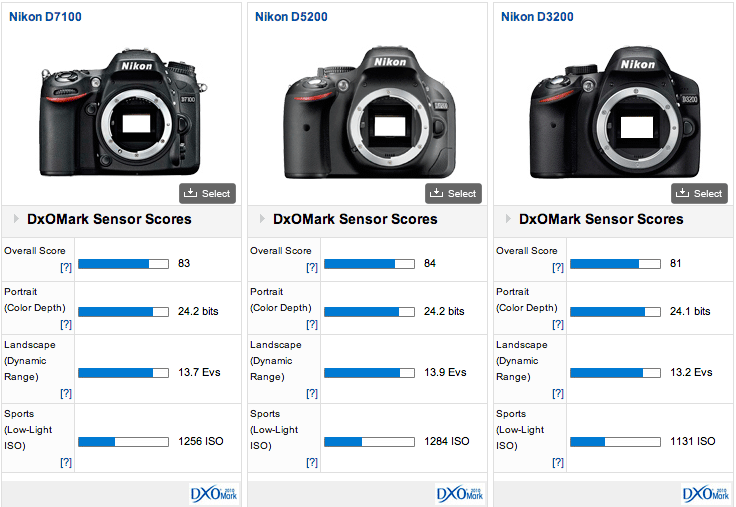
Task: Open the [?] help for D7100 Sports Low-Light ISO
Action: tap(66, 462)
